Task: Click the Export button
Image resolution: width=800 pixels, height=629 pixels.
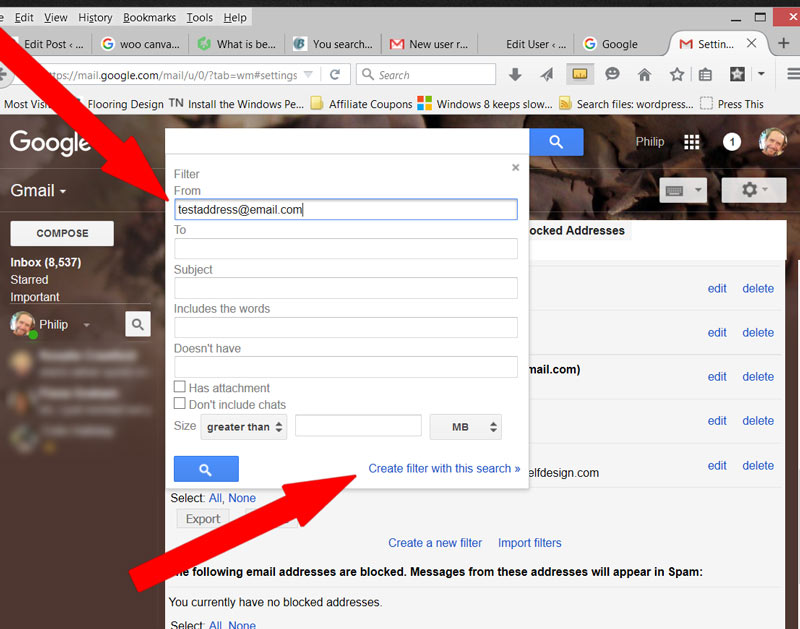Action: coord(203,519)
